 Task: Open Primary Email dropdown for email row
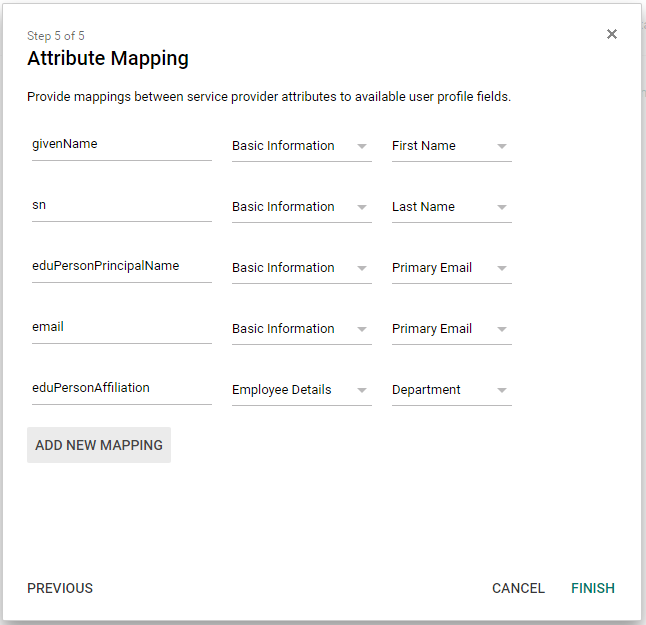click(451, 329)
